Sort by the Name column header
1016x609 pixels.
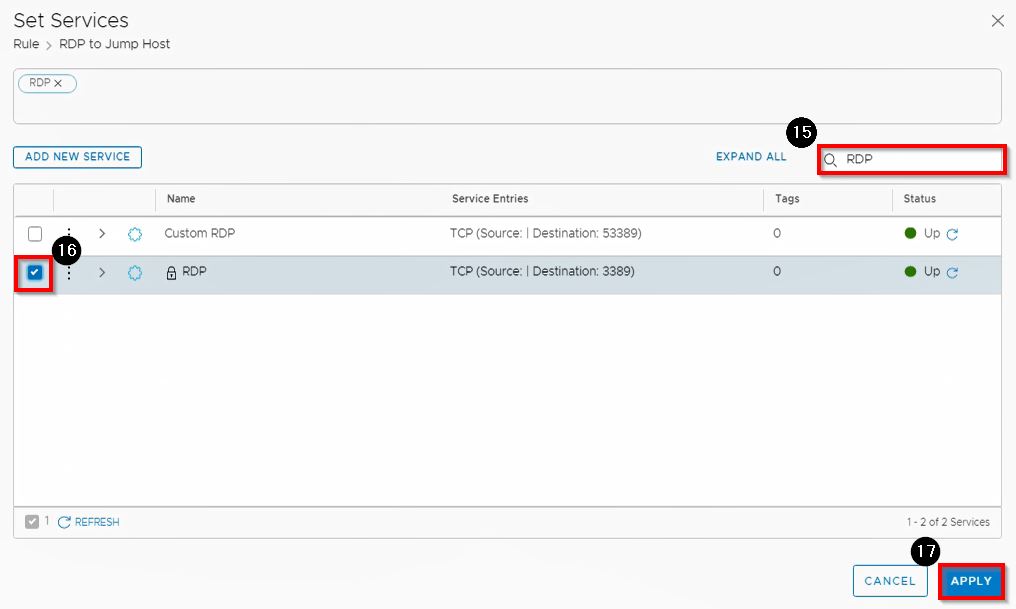click(x=181, y=199)
